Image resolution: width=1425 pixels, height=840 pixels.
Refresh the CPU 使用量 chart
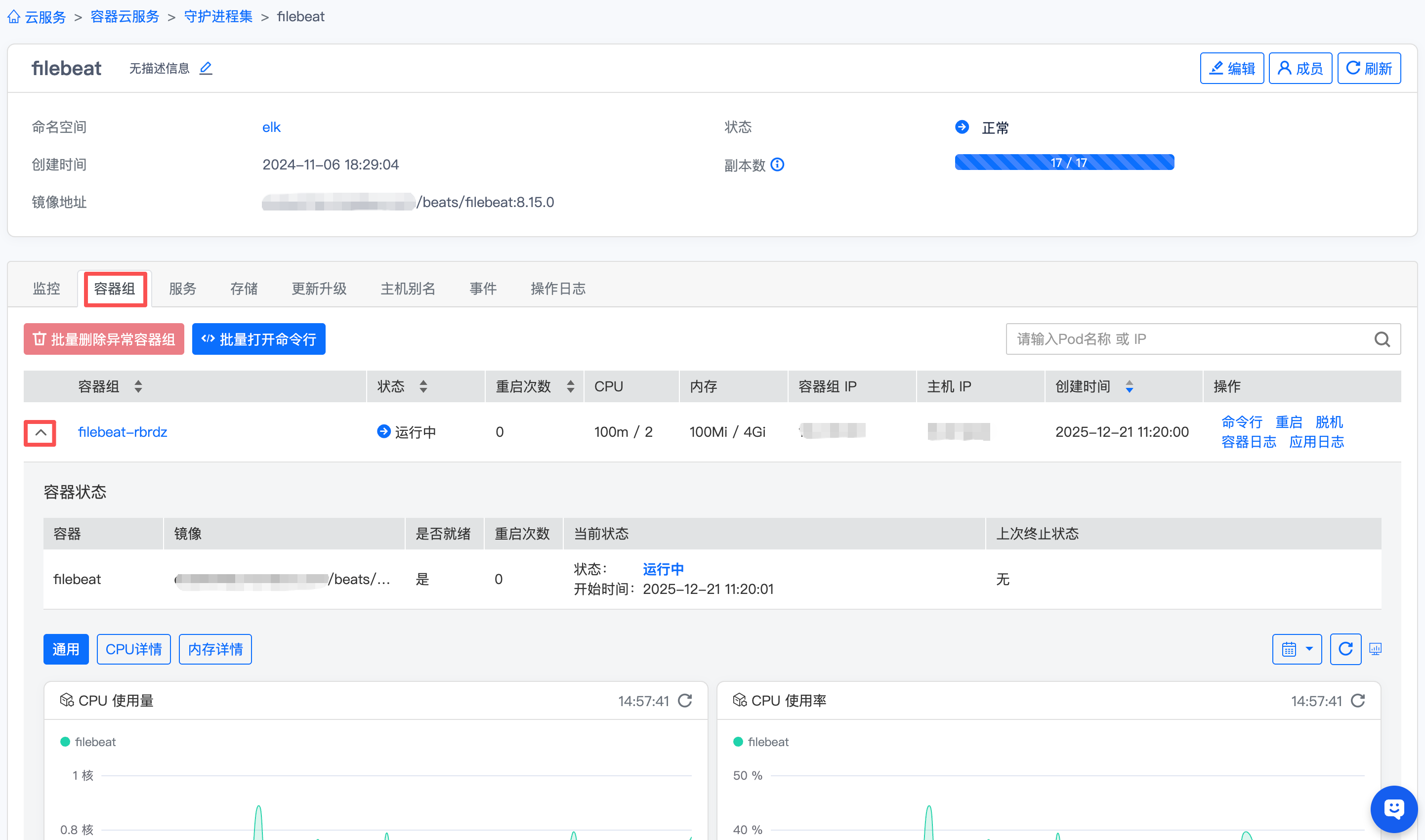point(685,701)
